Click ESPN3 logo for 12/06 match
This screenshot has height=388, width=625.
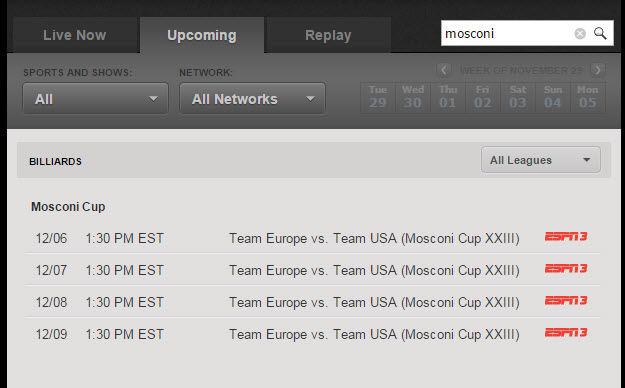(566, 236)
